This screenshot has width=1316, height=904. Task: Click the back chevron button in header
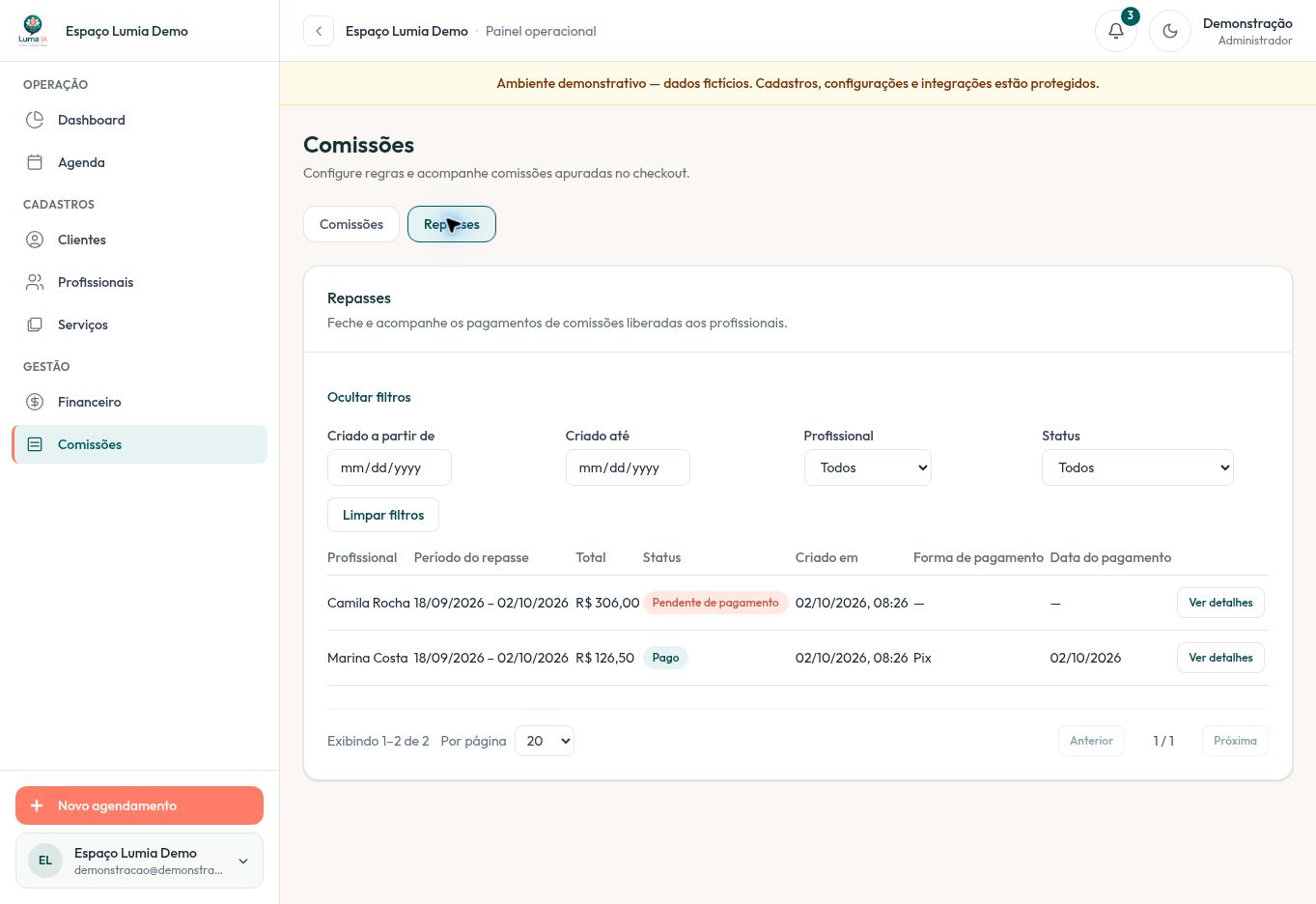click(319, 31)
